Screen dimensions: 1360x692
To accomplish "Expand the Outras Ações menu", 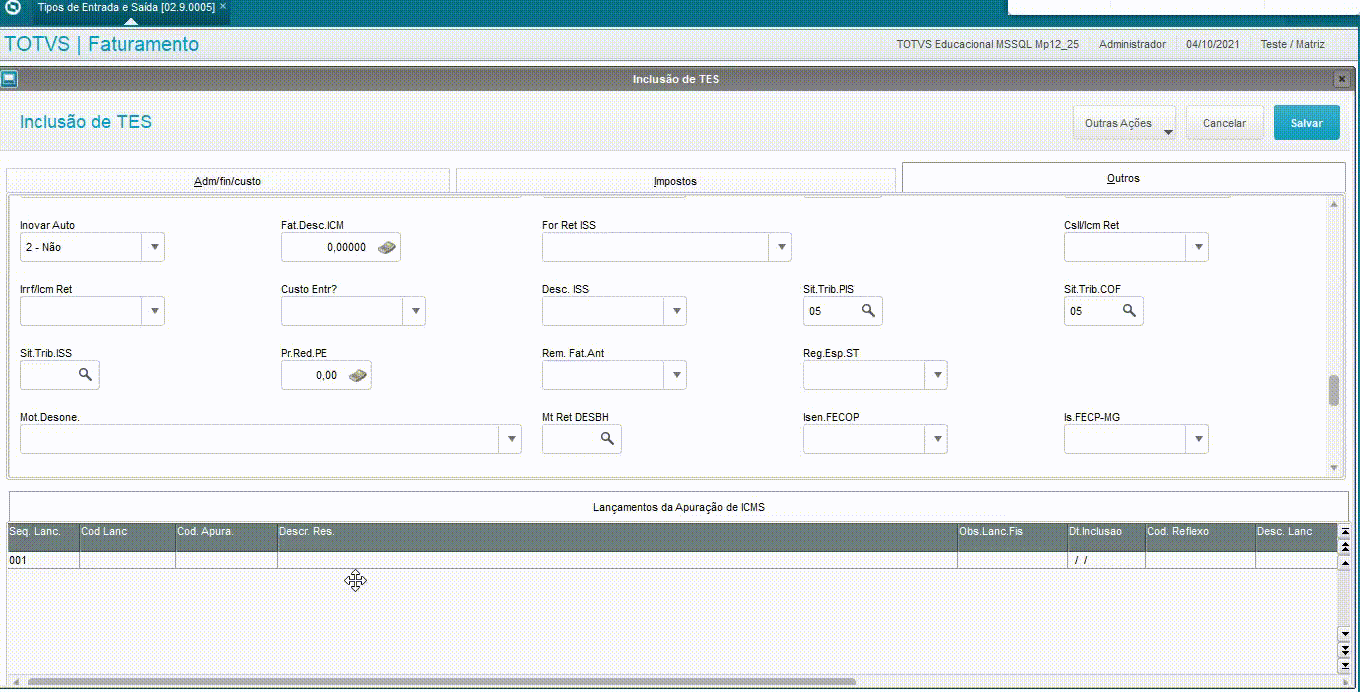I will 1124,123.
